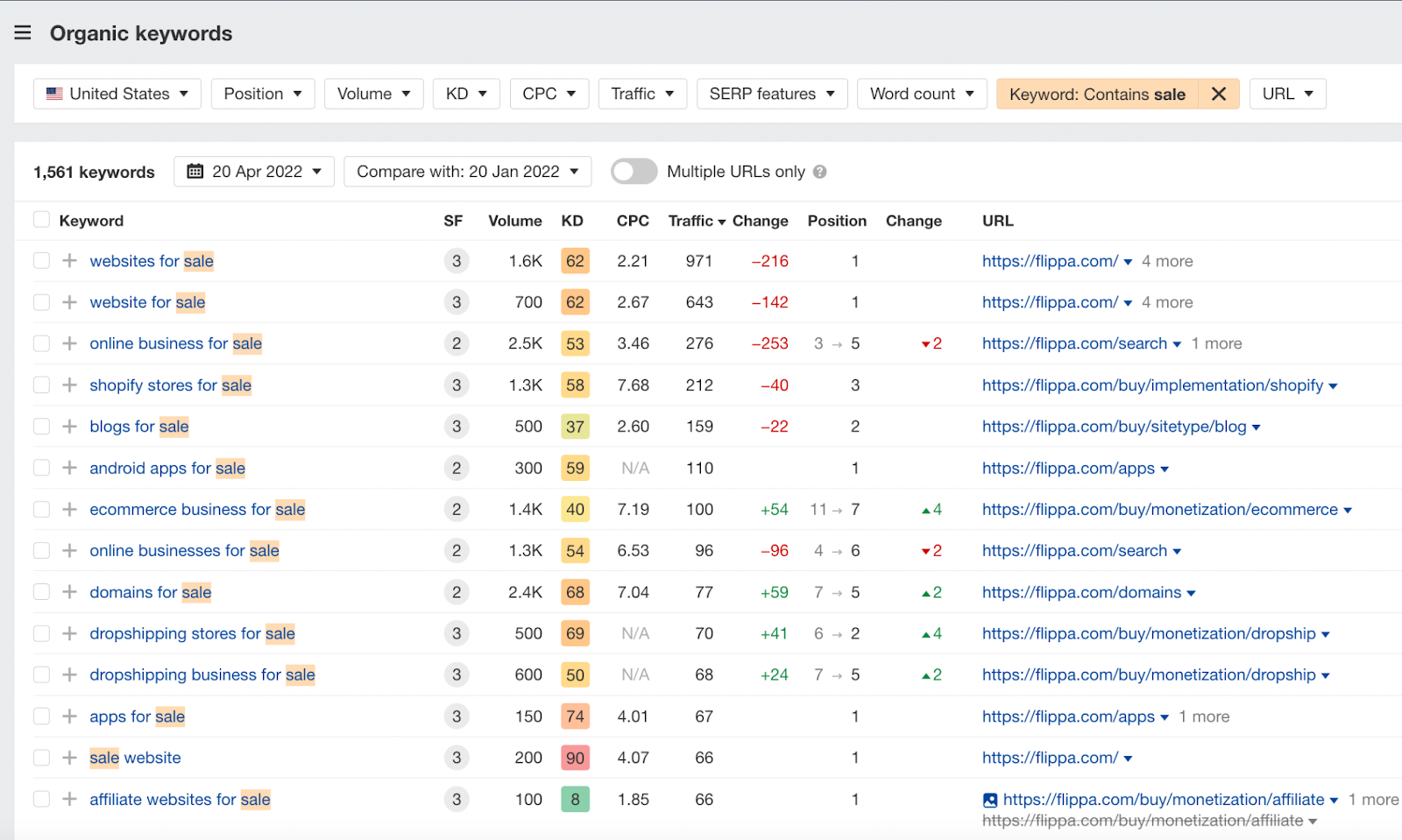Expand the plus icon for online business for sale
Viewport: 1402px width, 840px height.
pos(69,343)
